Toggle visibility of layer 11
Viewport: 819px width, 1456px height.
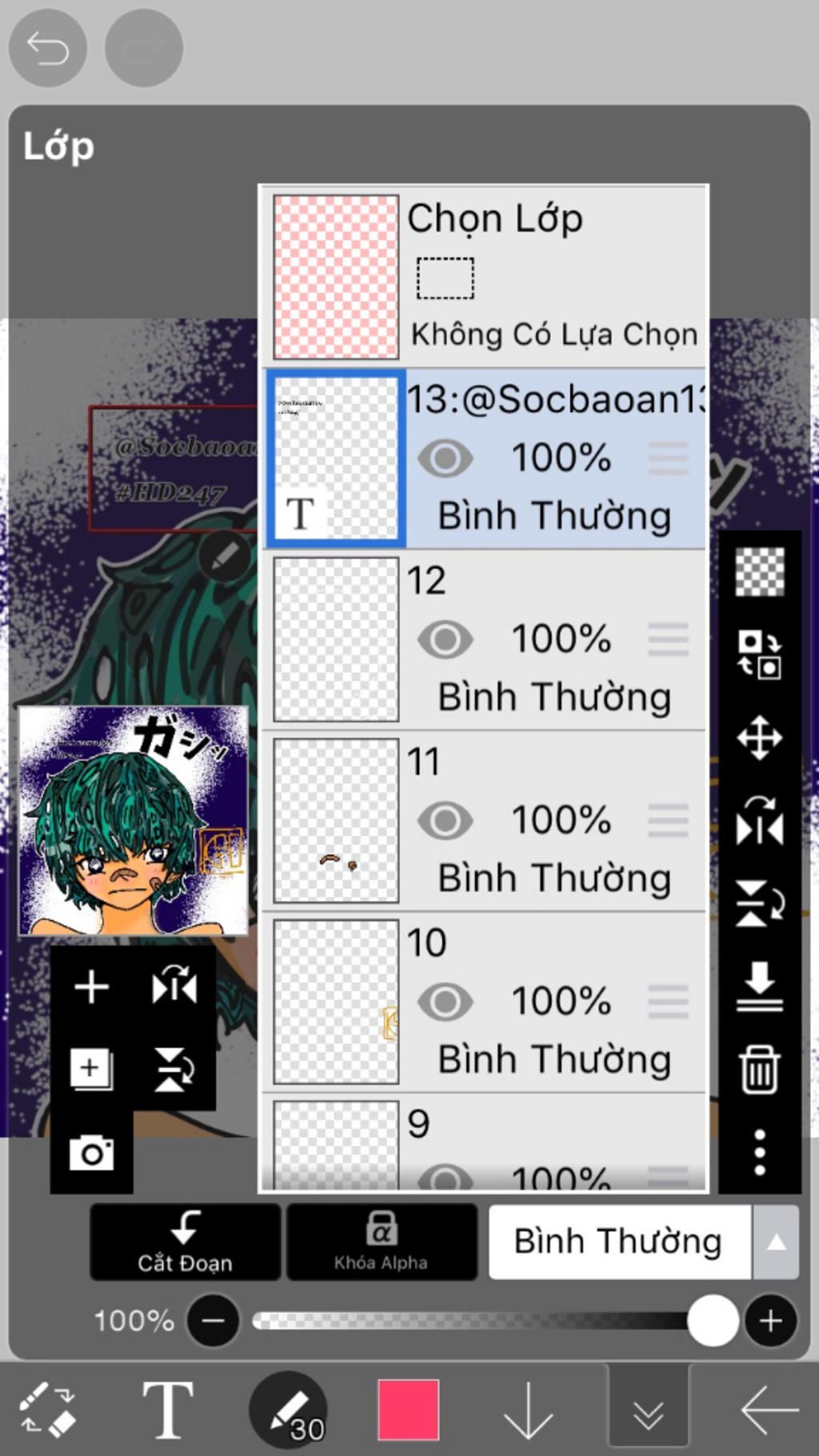445,821
